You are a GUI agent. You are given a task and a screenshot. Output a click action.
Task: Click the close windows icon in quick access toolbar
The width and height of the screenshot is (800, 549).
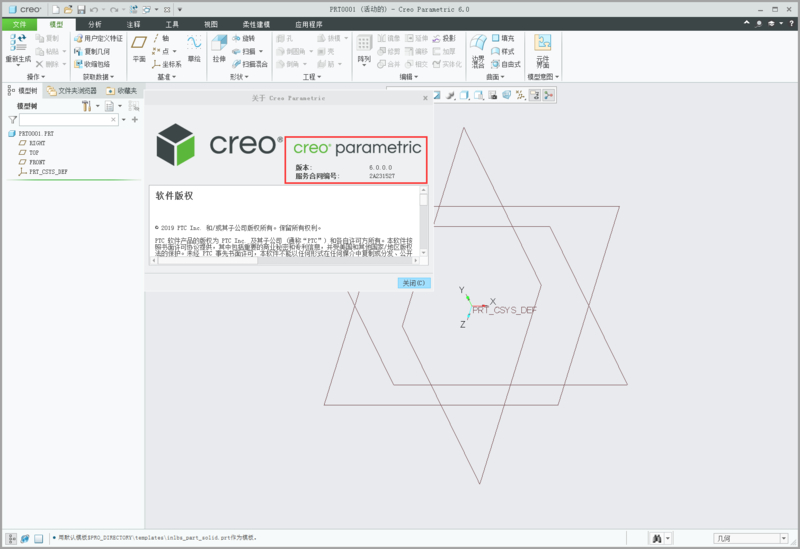pyautogui.click(x=167, y=9)
